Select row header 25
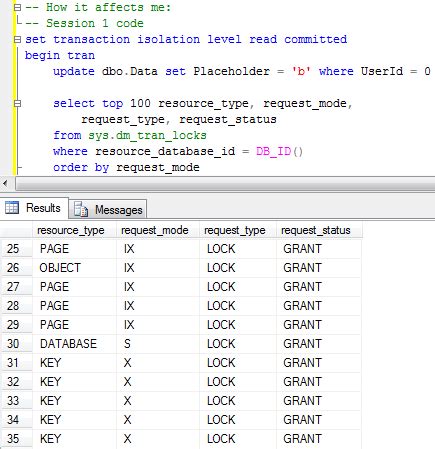Screen dimensions: 435x449 (x=16, y=249)
